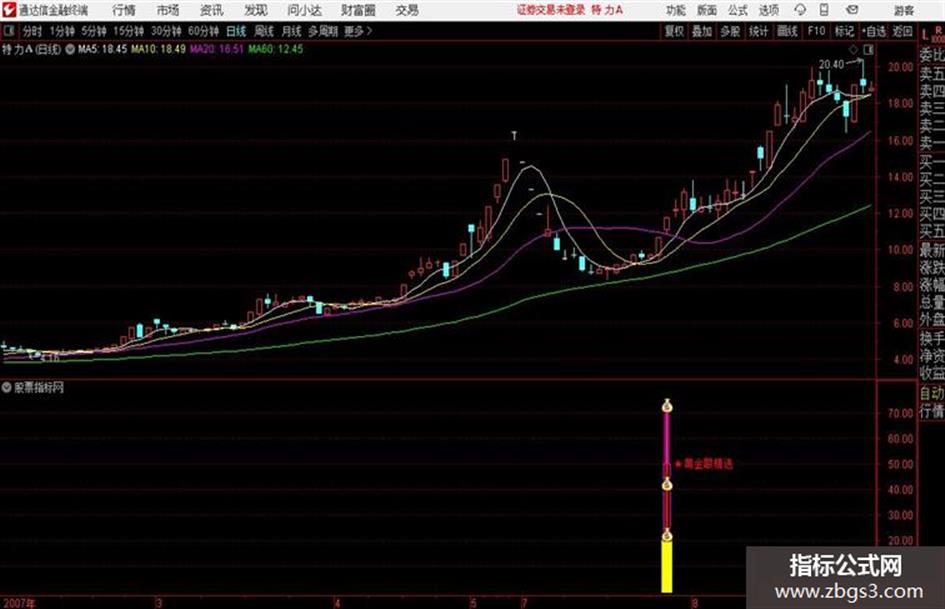The image size is (945, 609).
Task: Open the 交易 menu
Action: [x=407, y=10]
